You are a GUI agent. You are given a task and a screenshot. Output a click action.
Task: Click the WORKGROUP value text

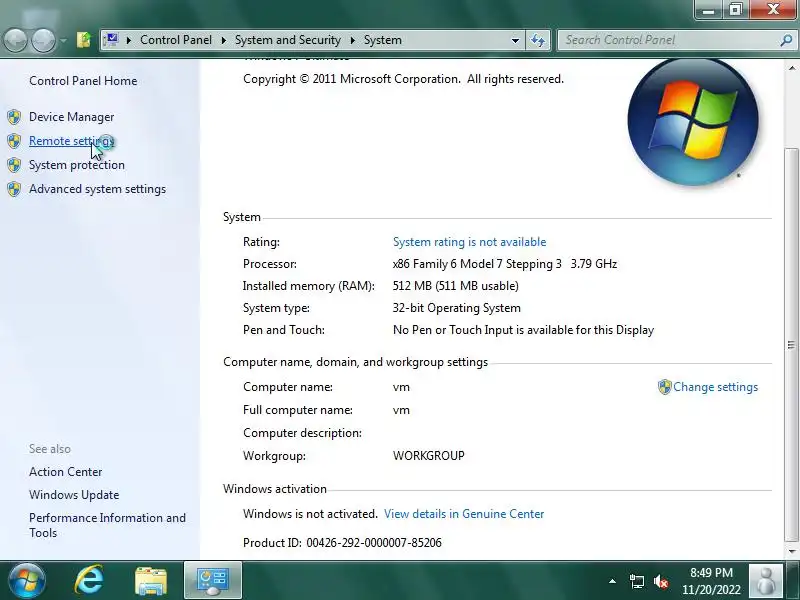[x=429, y=456]
